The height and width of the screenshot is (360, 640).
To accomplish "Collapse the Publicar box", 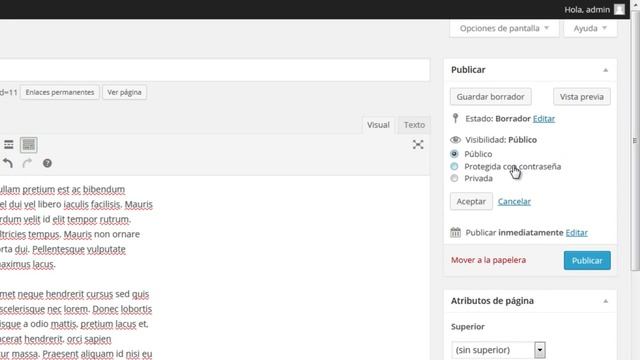I will [x=605, y=70].
